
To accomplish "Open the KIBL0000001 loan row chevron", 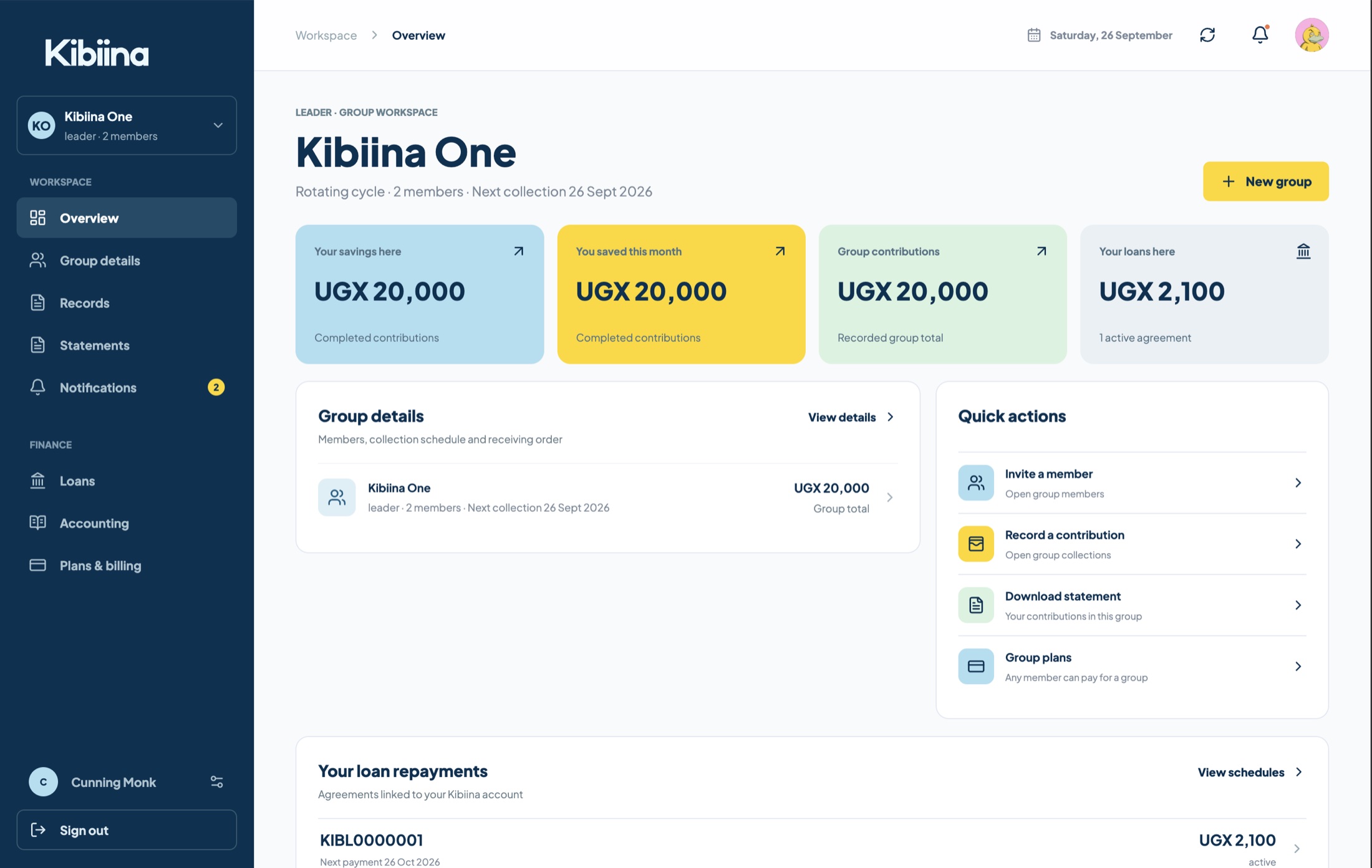I will click(1297, 849).
